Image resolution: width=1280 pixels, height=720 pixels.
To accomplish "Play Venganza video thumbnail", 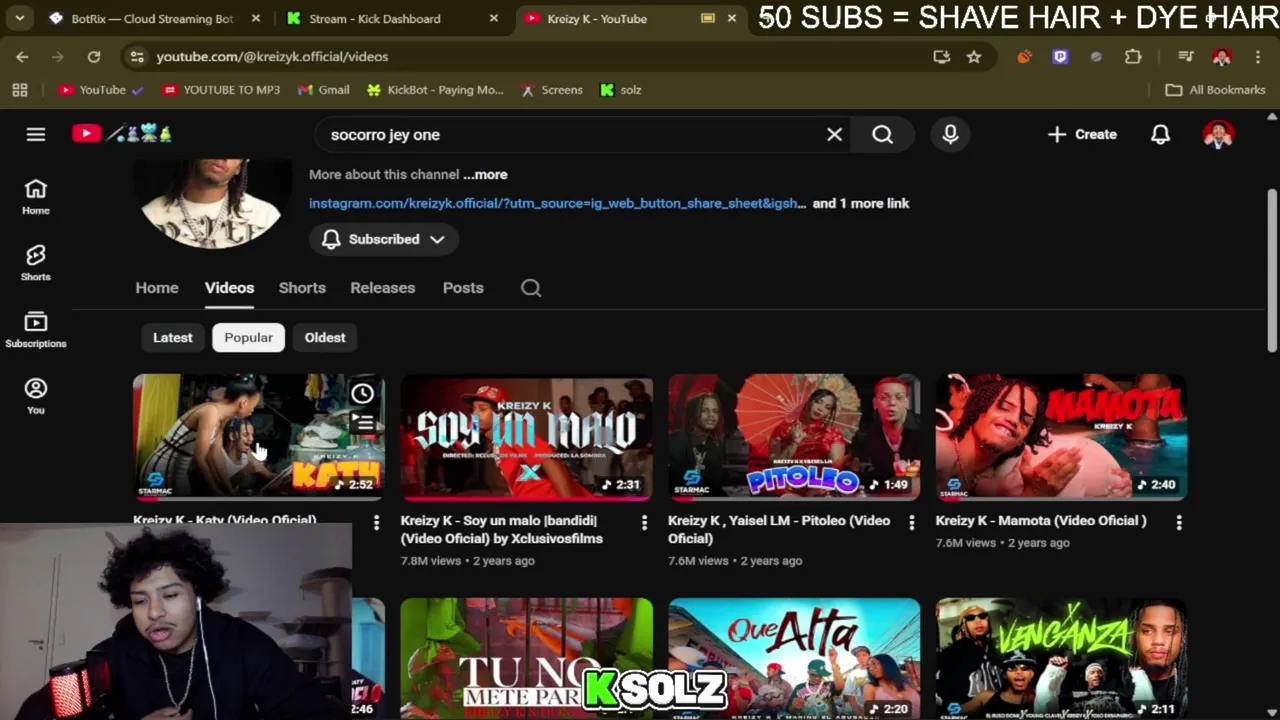I will [1061, 658].
